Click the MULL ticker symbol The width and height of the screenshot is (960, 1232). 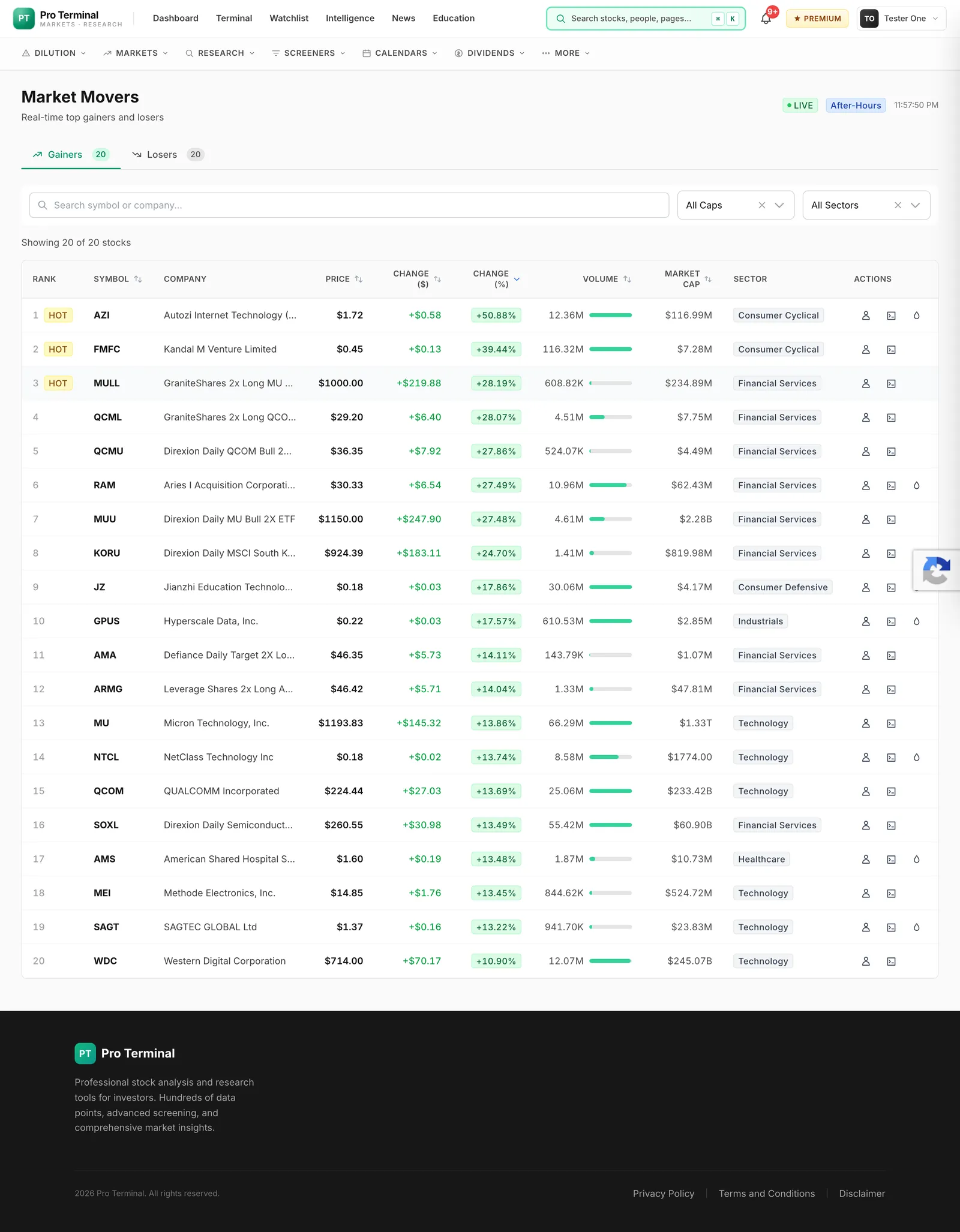tap(107, 383)
